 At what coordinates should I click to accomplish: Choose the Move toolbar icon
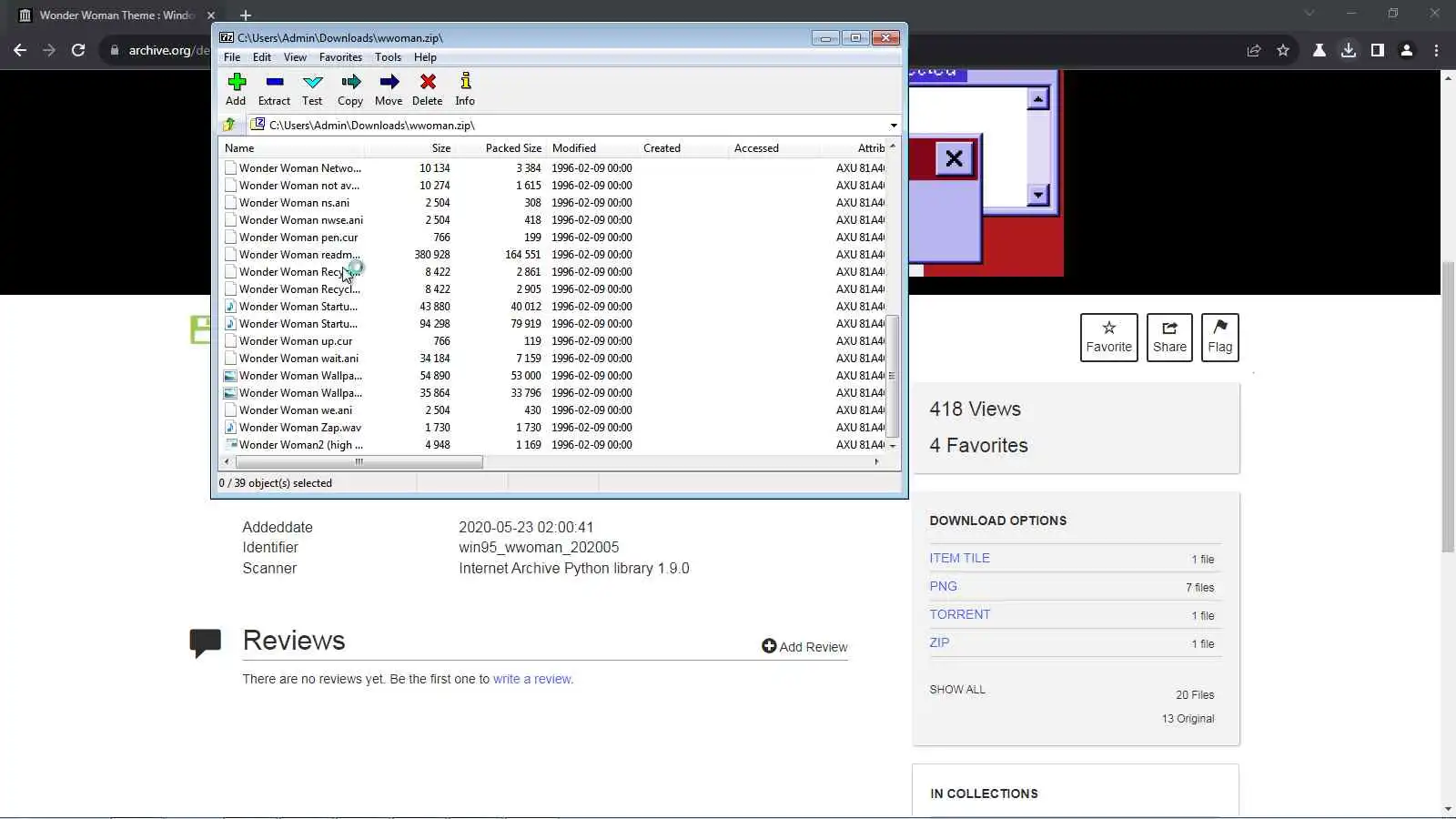tap(389, 89)
